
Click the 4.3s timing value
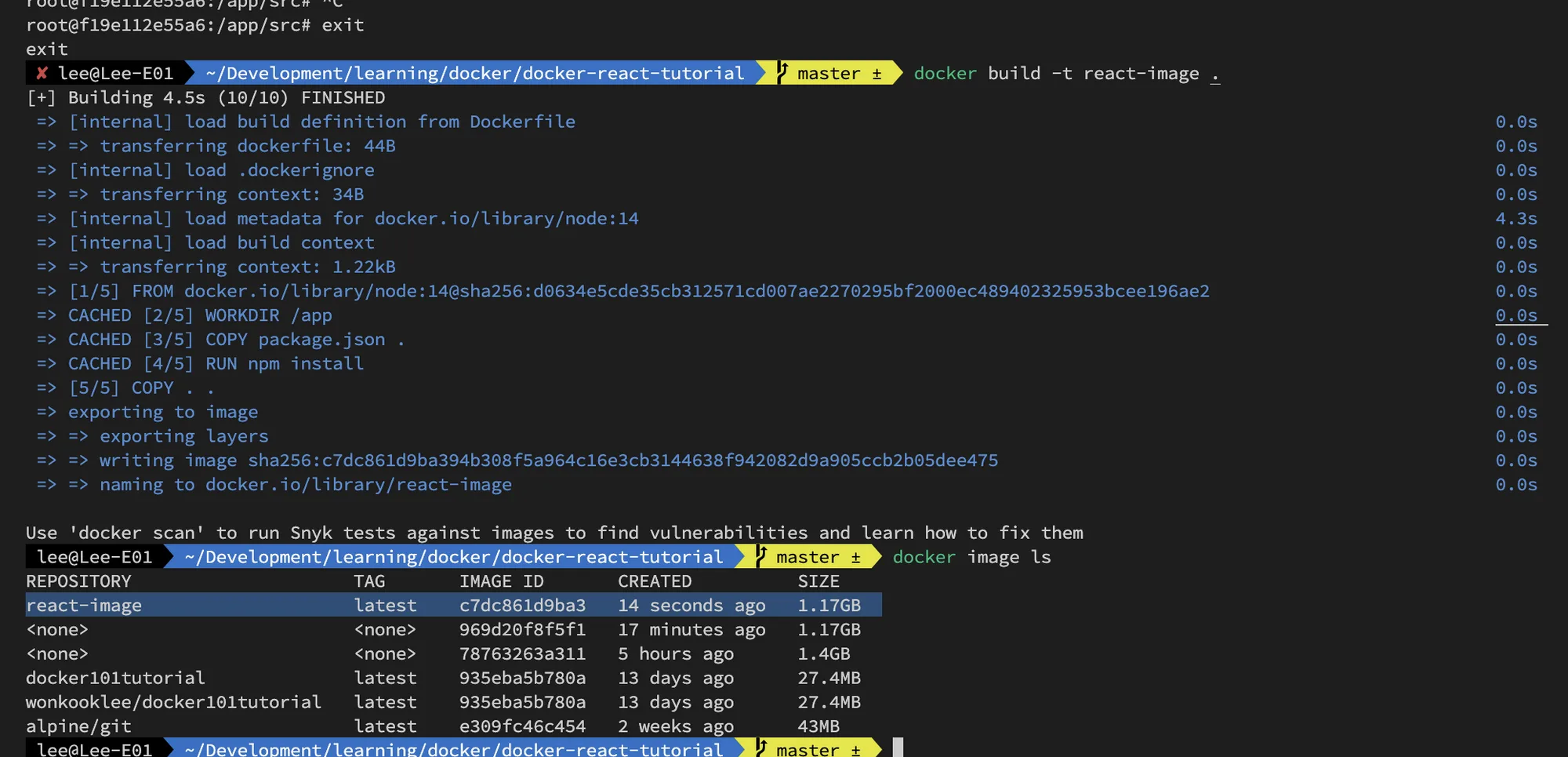click(1516, 219)
